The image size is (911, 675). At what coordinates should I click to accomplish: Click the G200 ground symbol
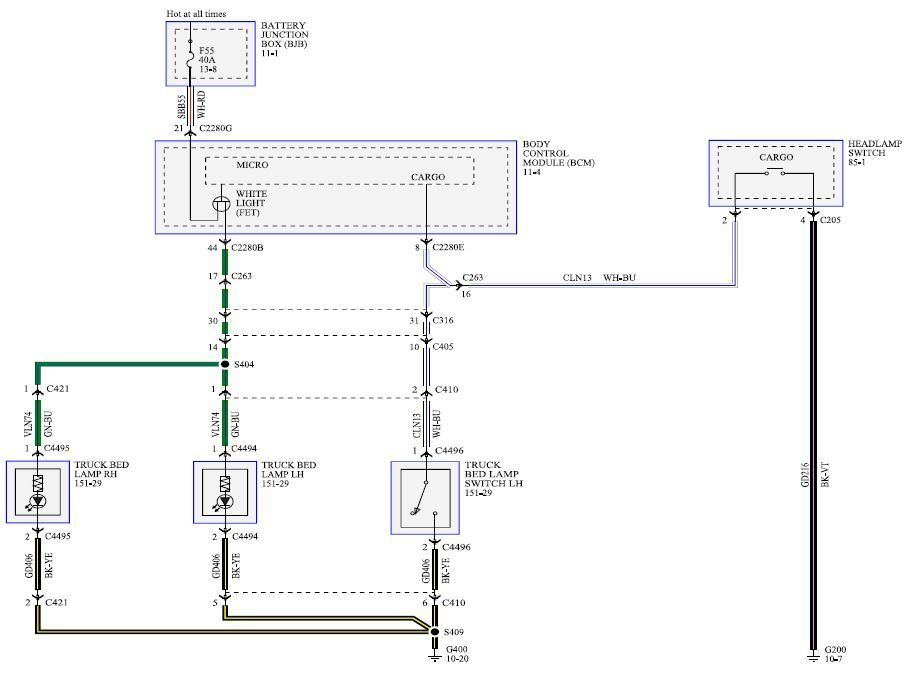coord(813,657)
